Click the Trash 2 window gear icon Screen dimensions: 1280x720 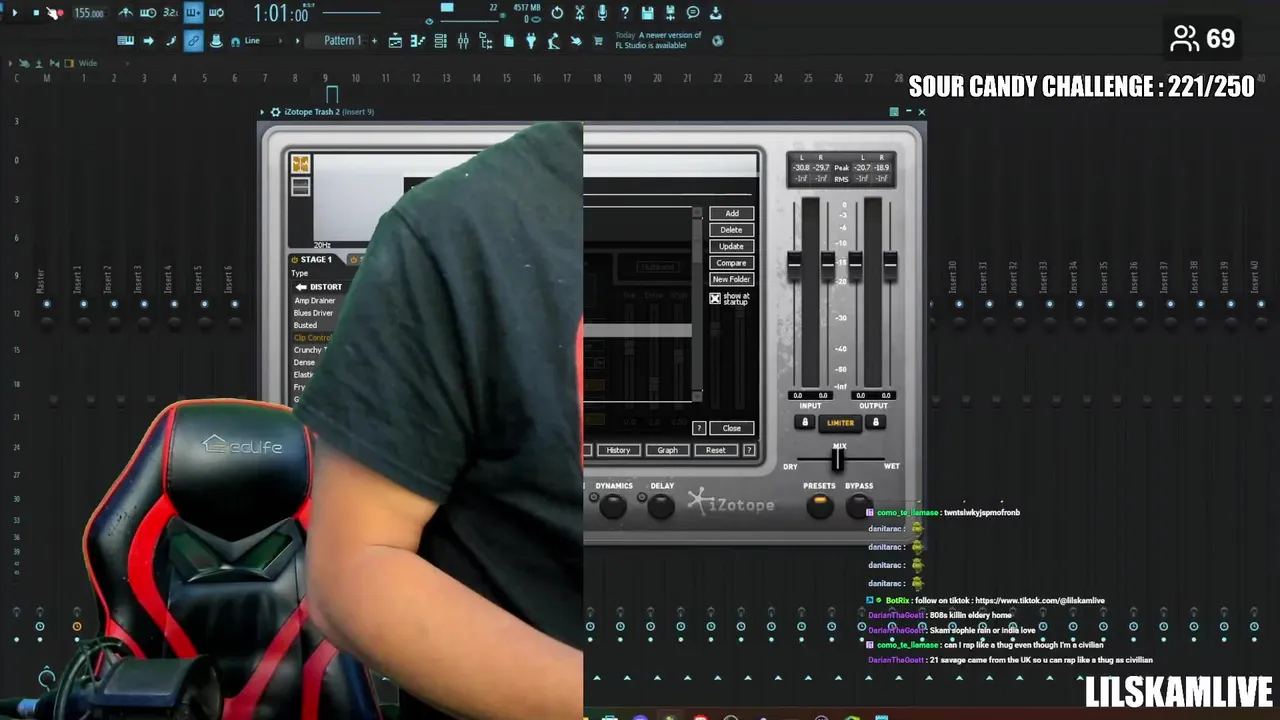click(x=276, y=112)
